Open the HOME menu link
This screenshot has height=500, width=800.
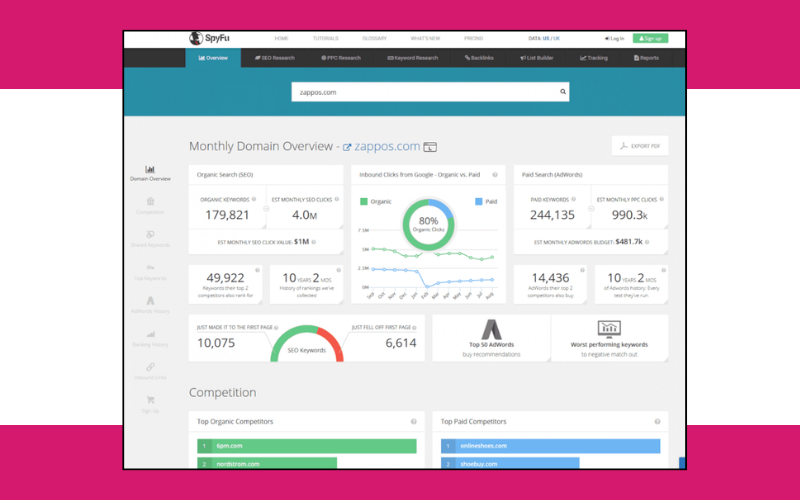tap(281, 38)
